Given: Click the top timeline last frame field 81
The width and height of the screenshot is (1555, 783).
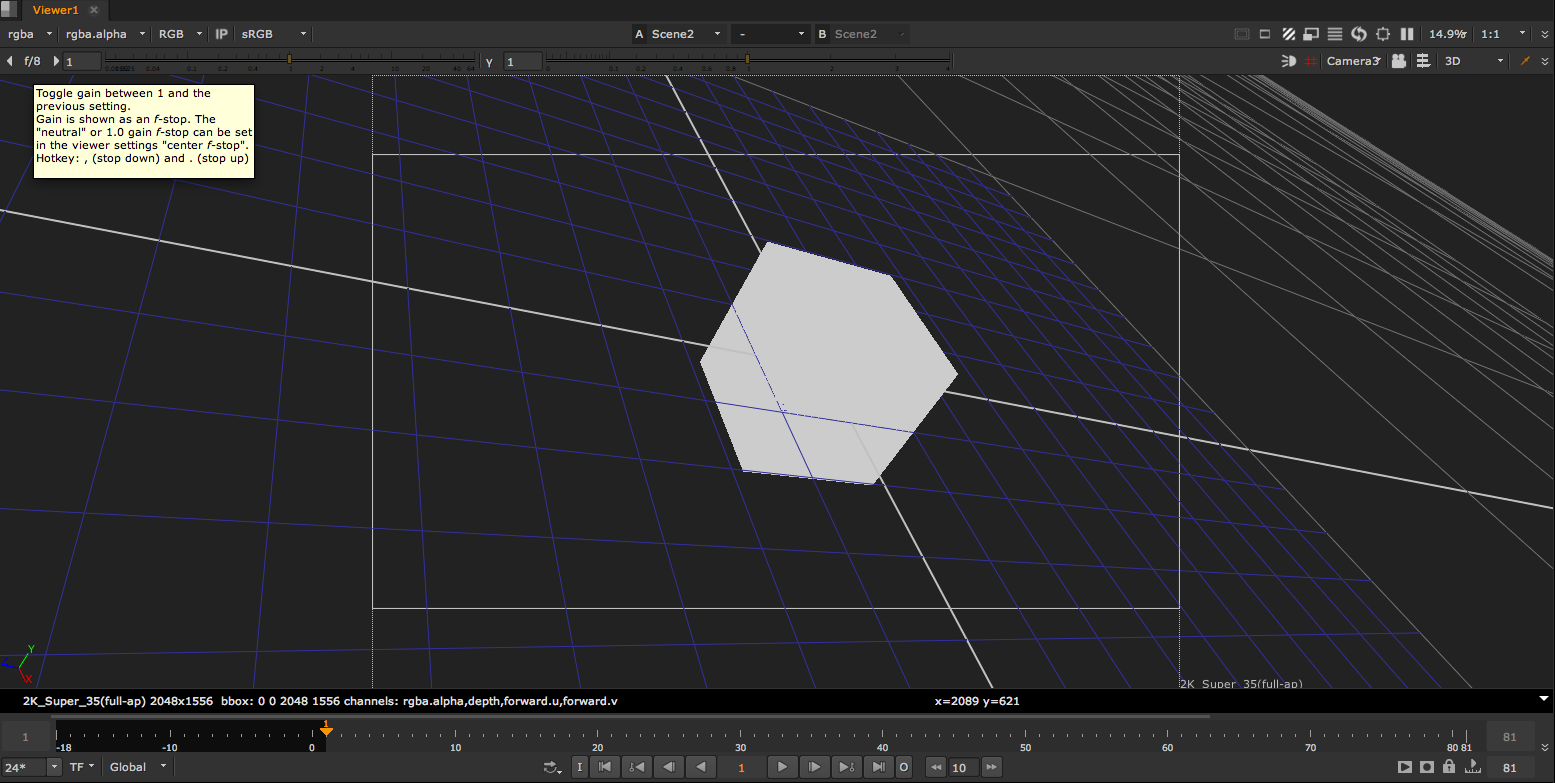Looking at the screenshot, I should coord(1510,737).
